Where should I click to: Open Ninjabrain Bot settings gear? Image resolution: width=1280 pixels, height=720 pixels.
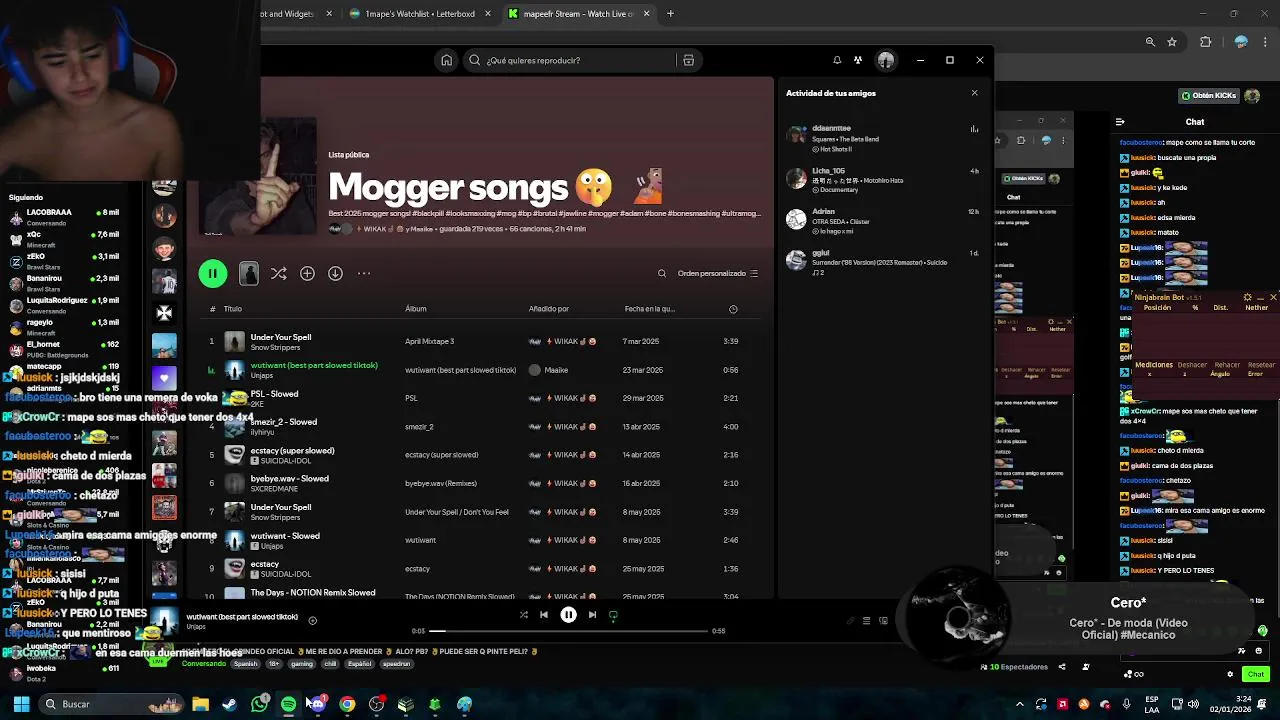[x=1247, y=297]
